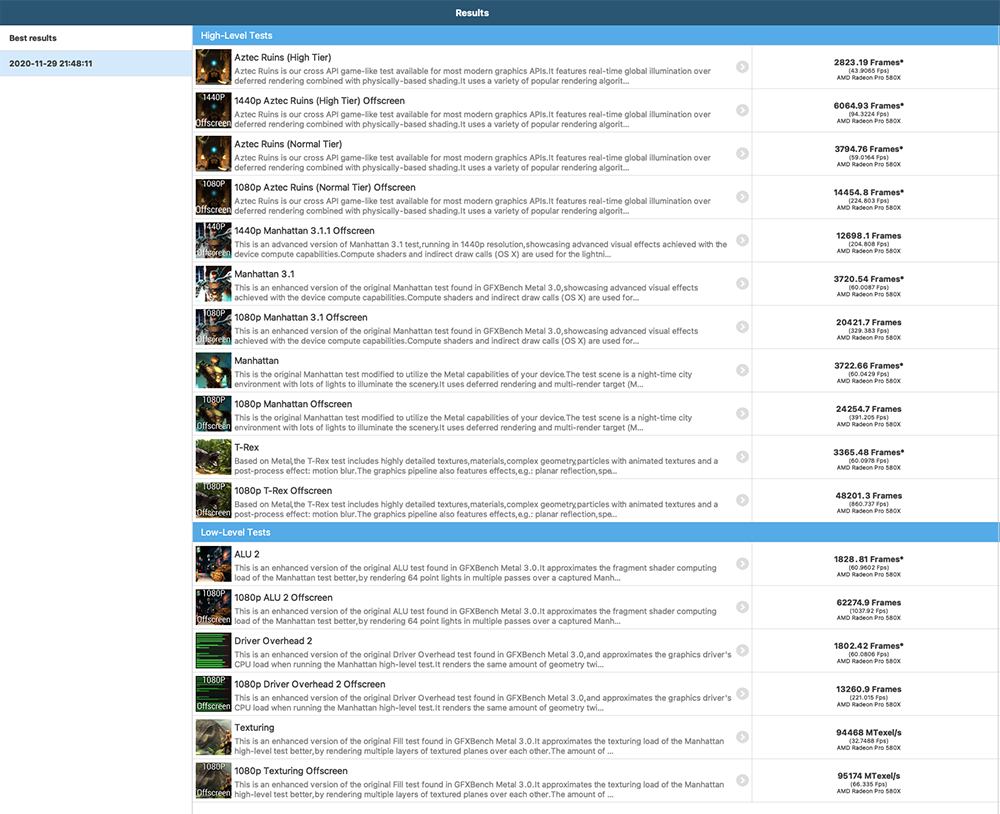This screenshot has height=814, width=1000.
Task: Open details arrow for 1080p Manhattan 3.1 Offscreen
Action: point(742,327)
